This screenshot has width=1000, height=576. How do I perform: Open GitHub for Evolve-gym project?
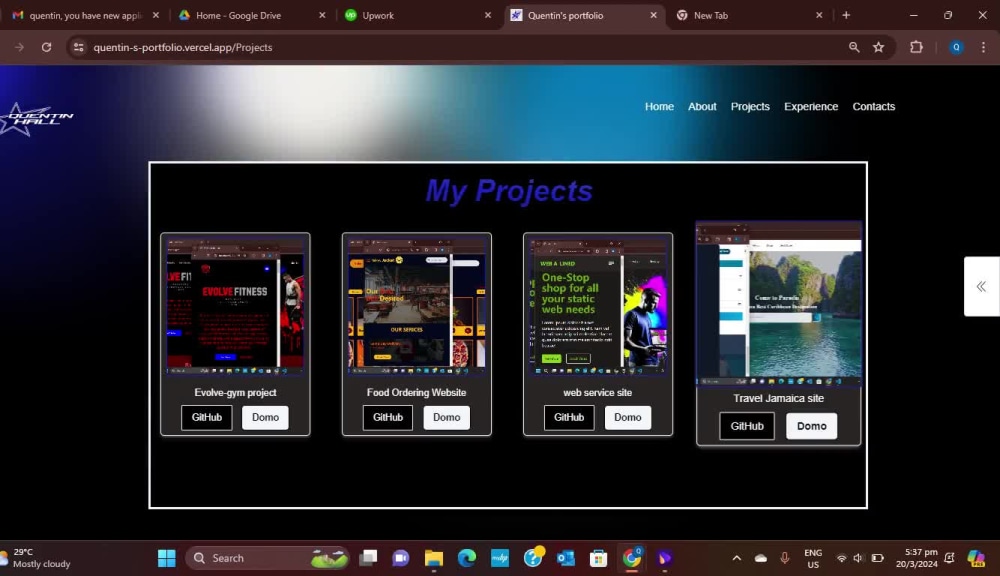pos(207,417)
